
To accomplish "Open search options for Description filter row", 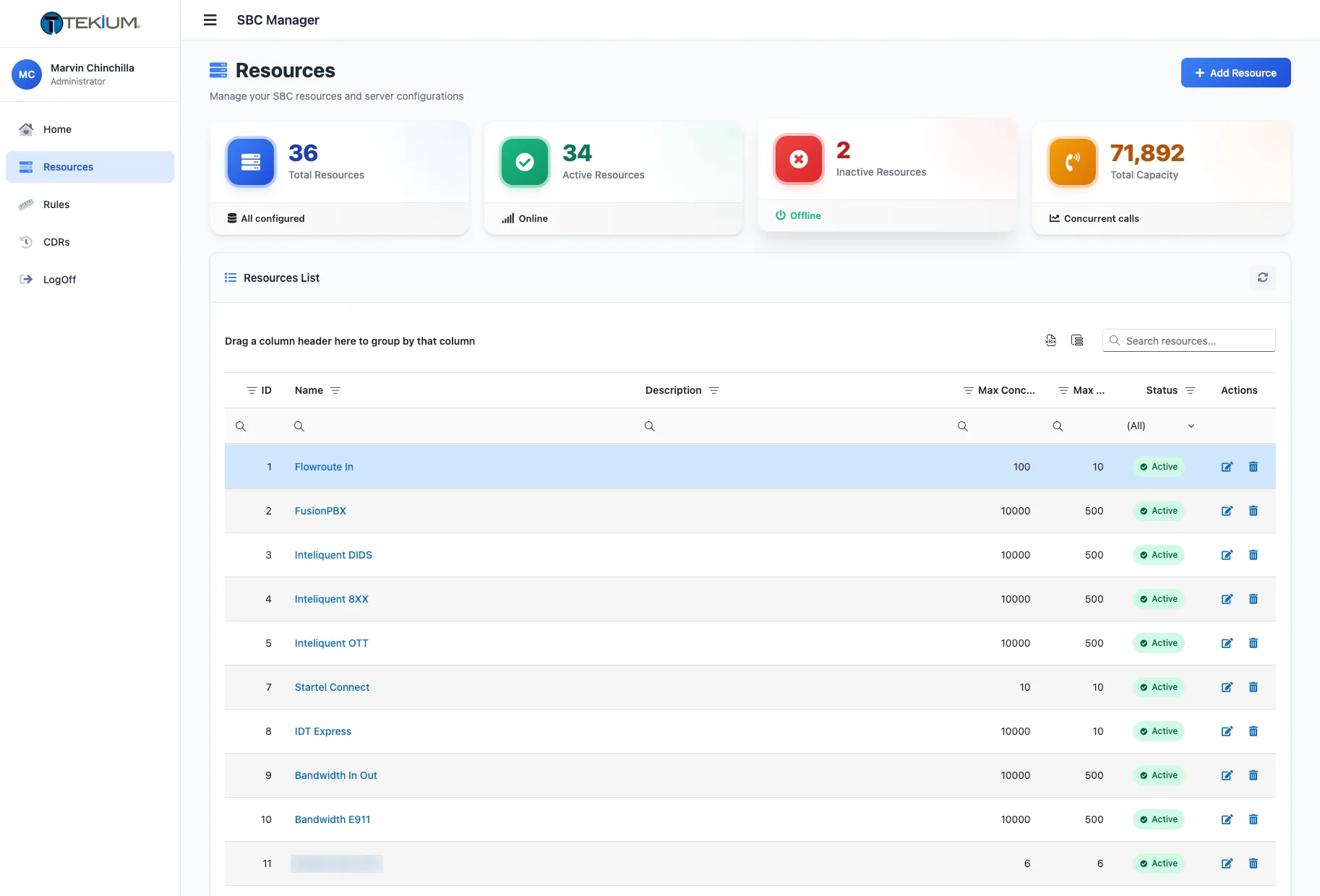I will (x=649, y=426).
